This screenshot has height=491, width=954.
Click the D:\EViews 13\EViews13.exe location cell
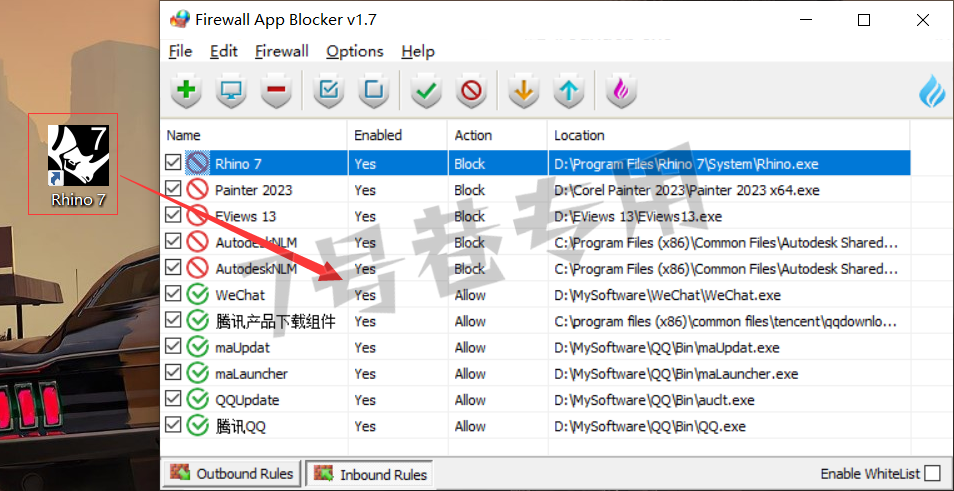[729, 217]
